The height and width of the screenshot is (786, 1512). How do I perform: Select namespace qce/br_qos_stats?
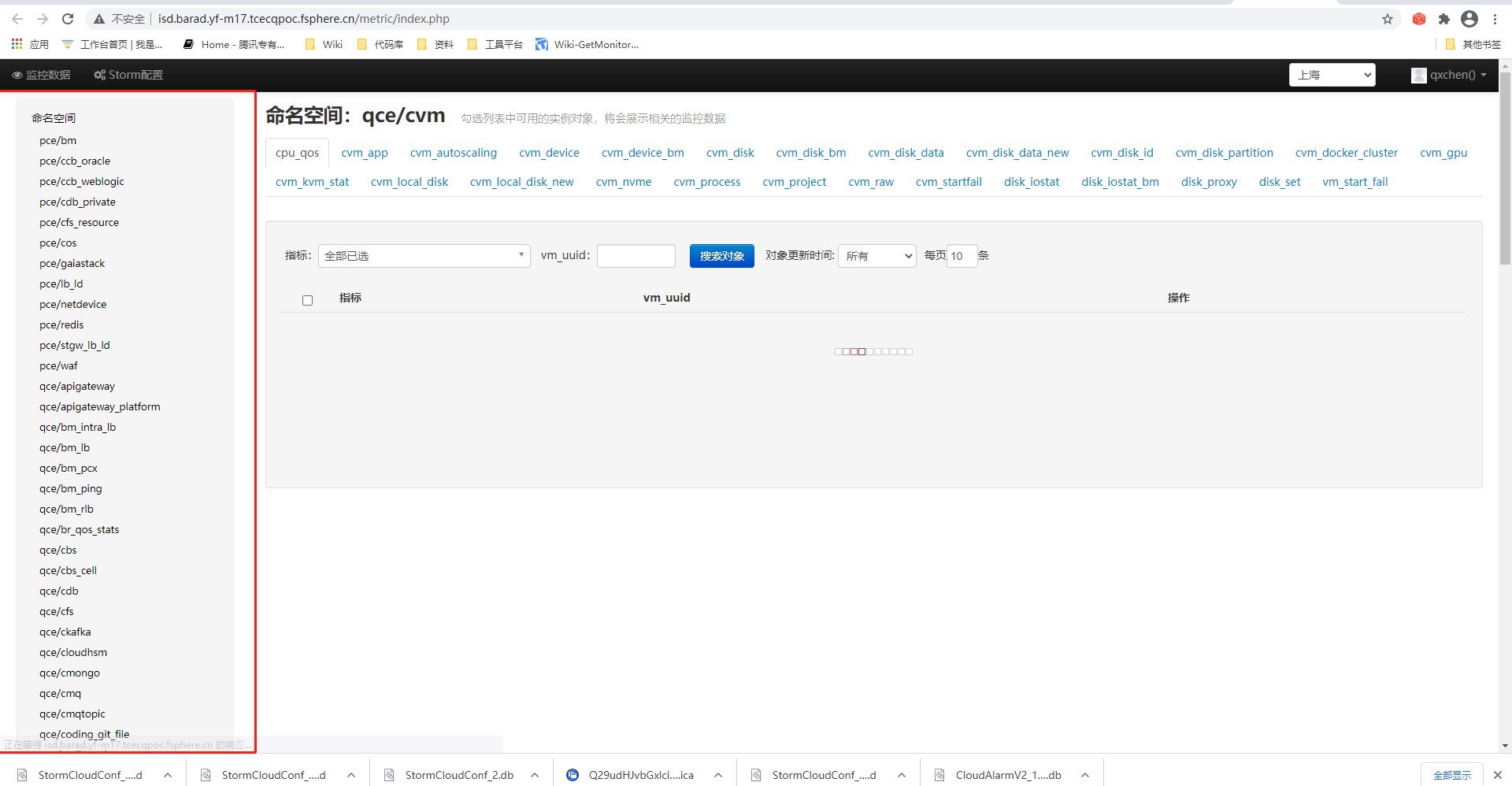[x=80, y=529]
